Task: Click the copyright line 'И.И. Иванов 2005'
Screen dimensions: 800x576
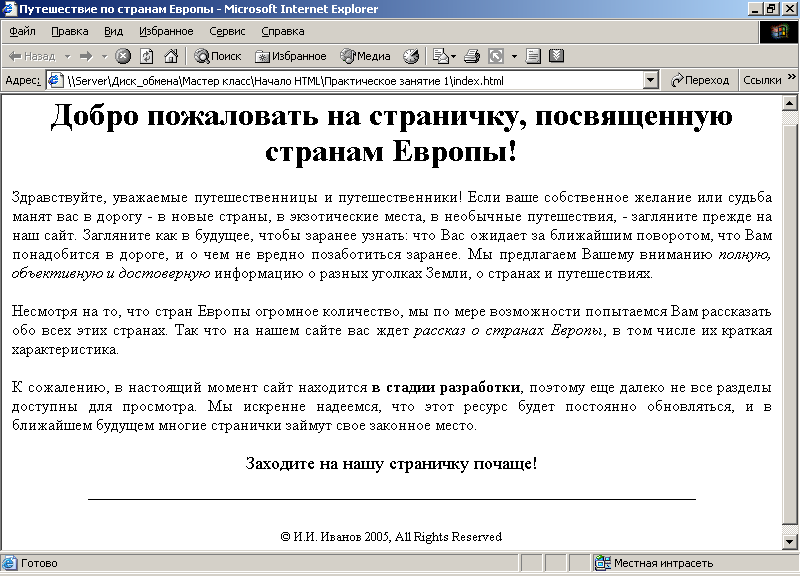Action: pos(391,537)
